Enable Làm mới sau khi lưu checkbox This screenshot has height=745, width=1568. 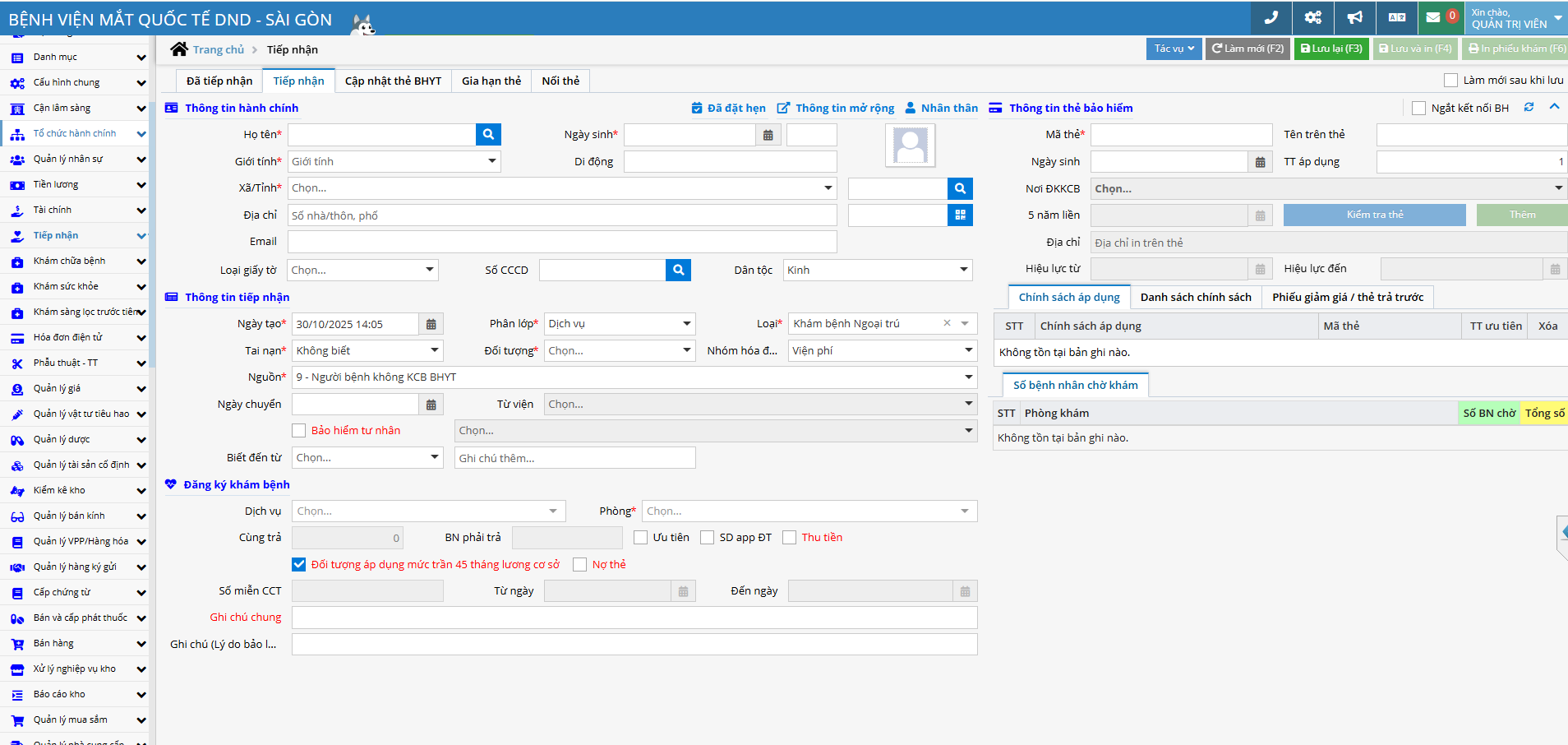[1450, 81]
